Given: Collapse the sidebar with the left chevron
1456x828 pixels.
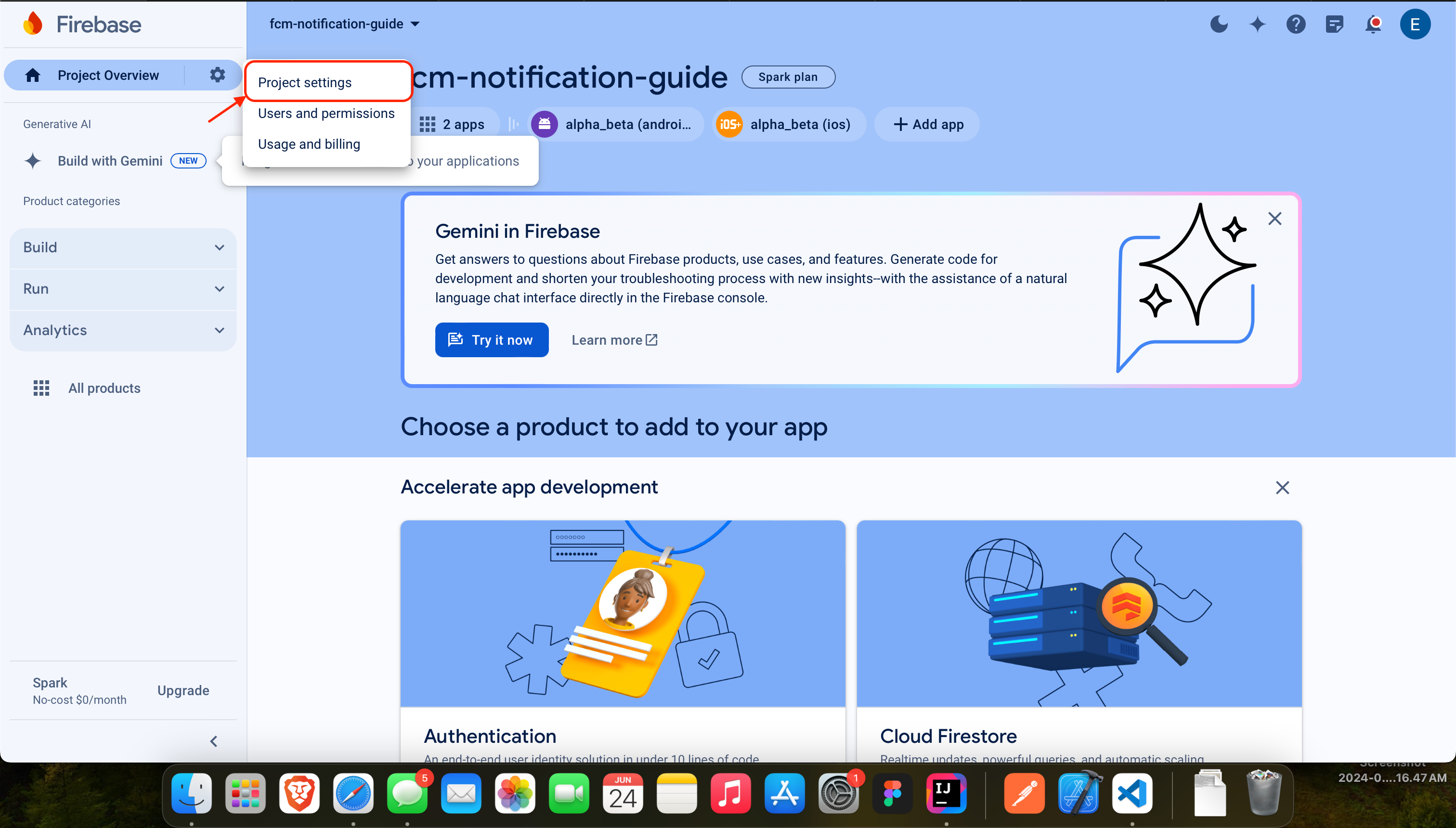Looking at the screenshot, I should click(214, 741).
